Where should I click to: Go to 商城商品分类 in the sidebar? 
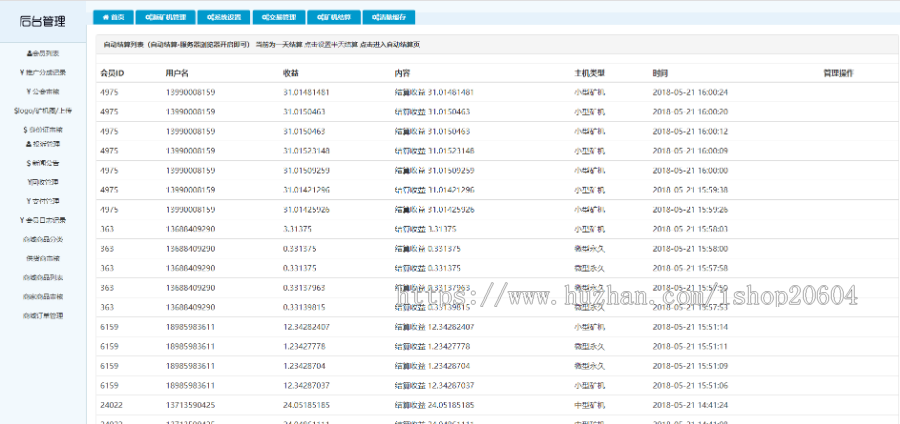[x=43, y=239]
